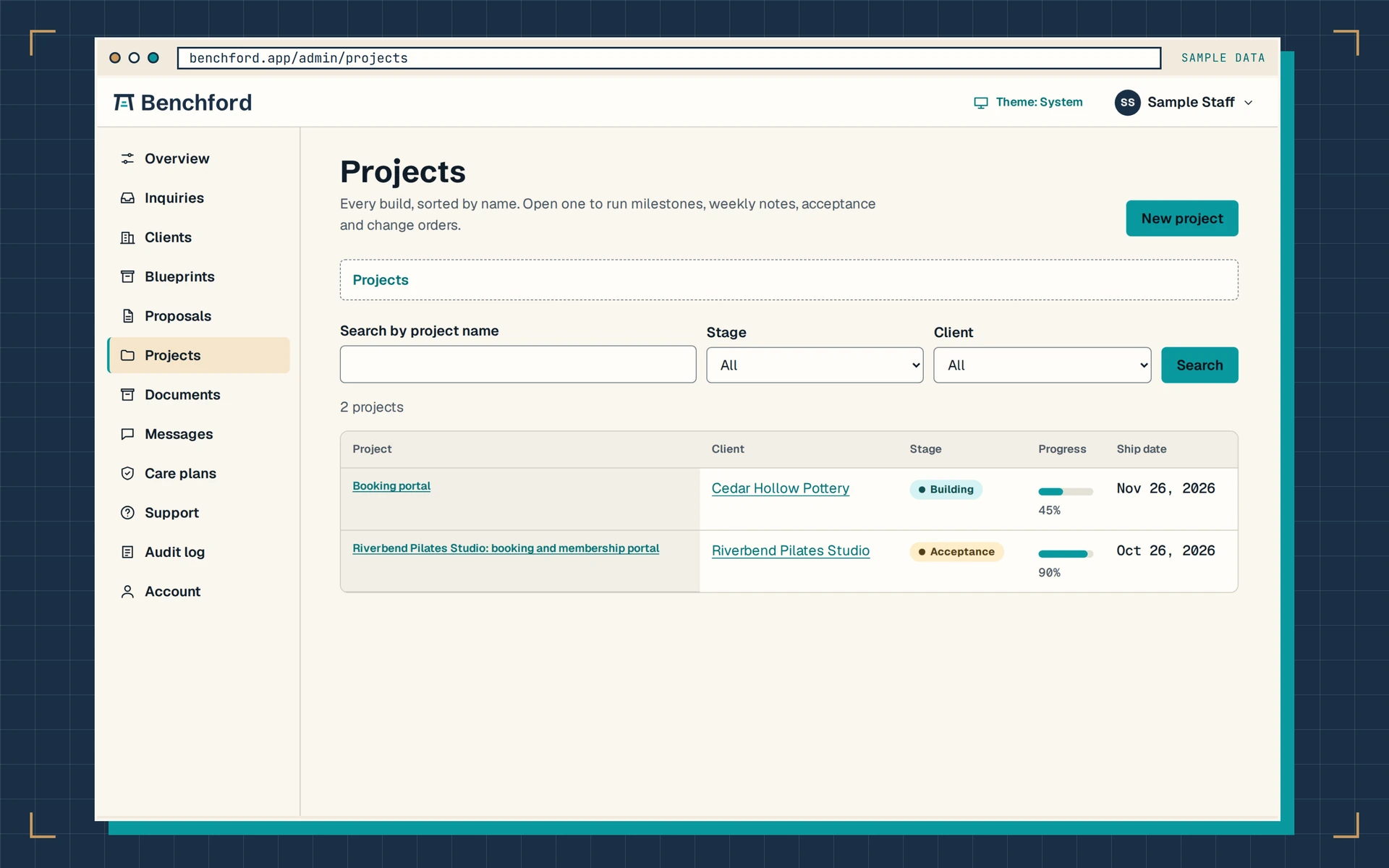Open Messages from the sidebar
The image size is (1389, 868).
point(198,434)
